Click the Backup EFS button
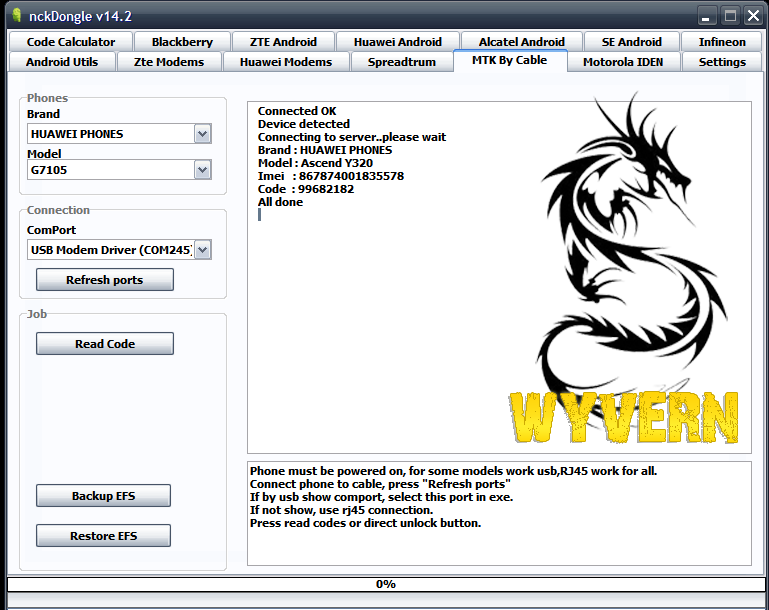Image resolution: width=769 pixels, height=610 pixels. (103, 496)
